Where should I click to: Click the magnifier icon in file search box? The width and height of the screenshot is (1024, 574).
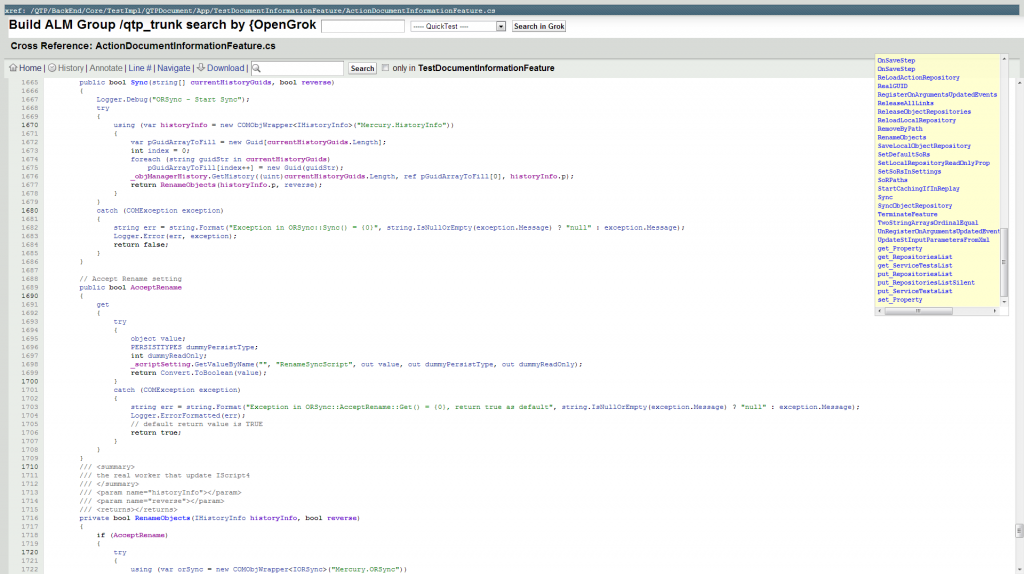coord(257,68)
